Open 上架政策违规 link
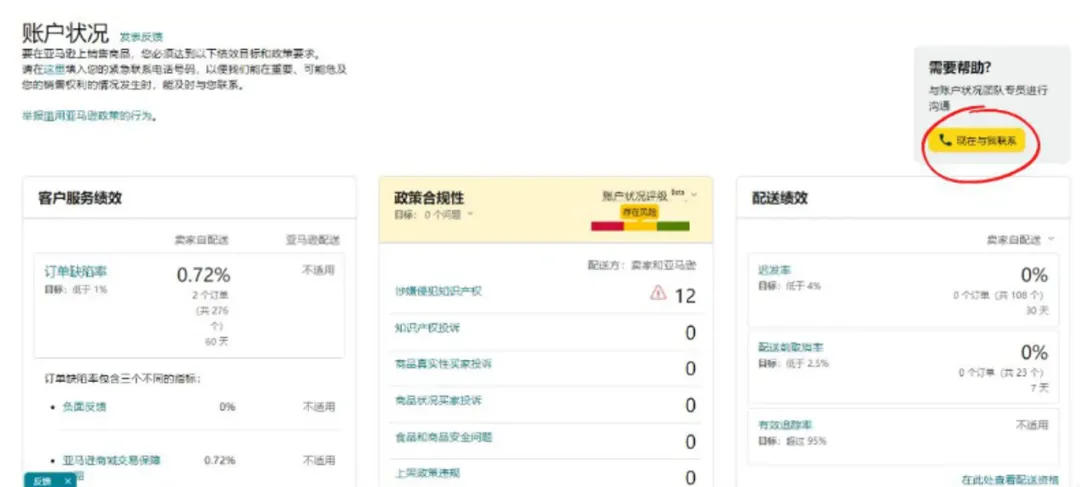 (427, 473)
